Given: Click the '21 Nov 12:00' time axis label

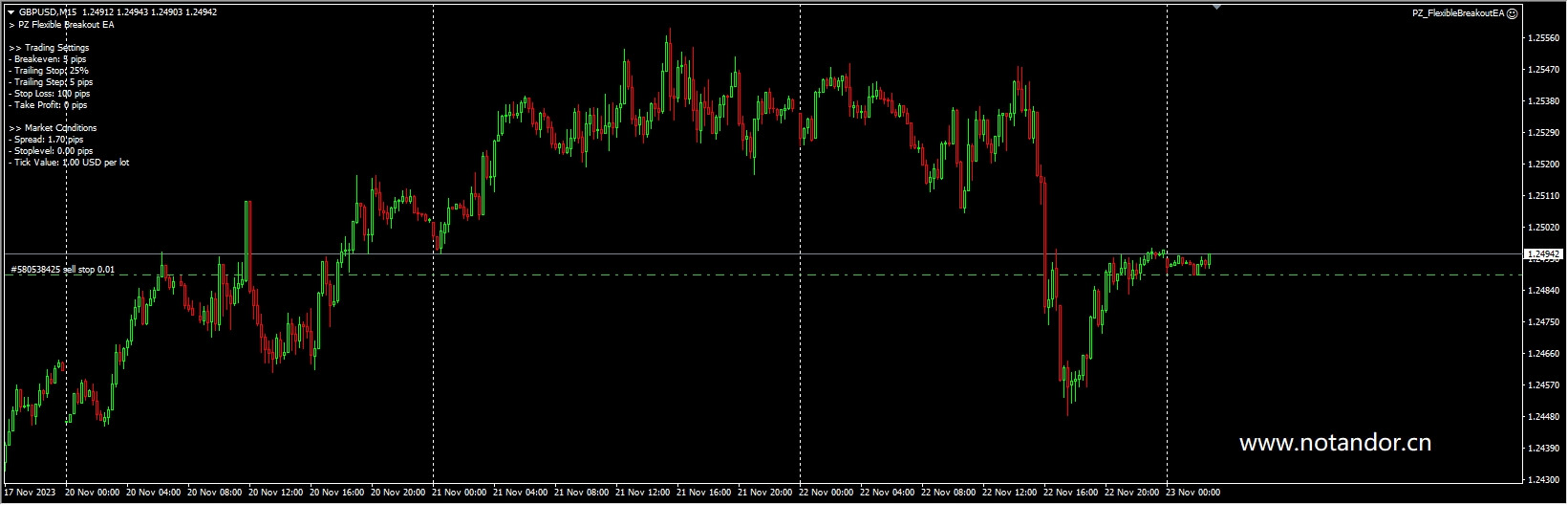Looking at the screenshot, I should pyautogui.click(x=643, y=494).
